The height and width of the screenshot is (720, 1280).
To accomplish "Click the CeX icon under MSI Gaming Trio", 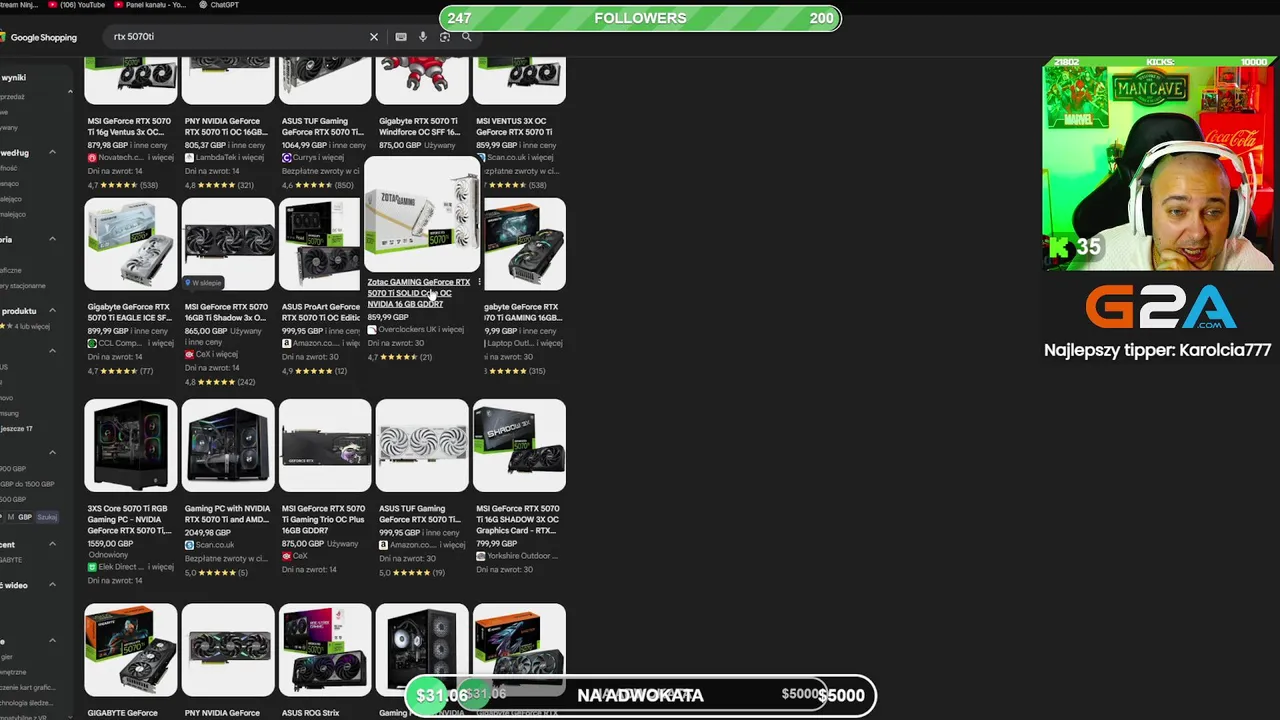I will coord(286,556).
